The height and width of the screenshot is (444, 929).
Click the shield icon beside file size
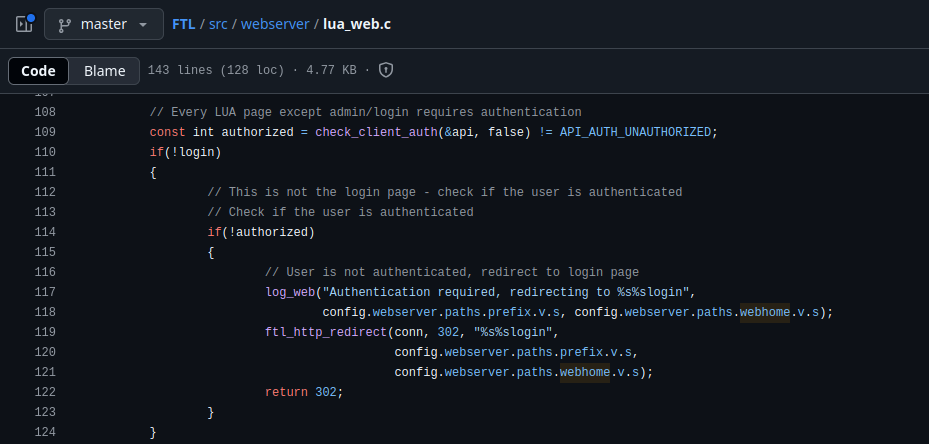pos(386,70)
